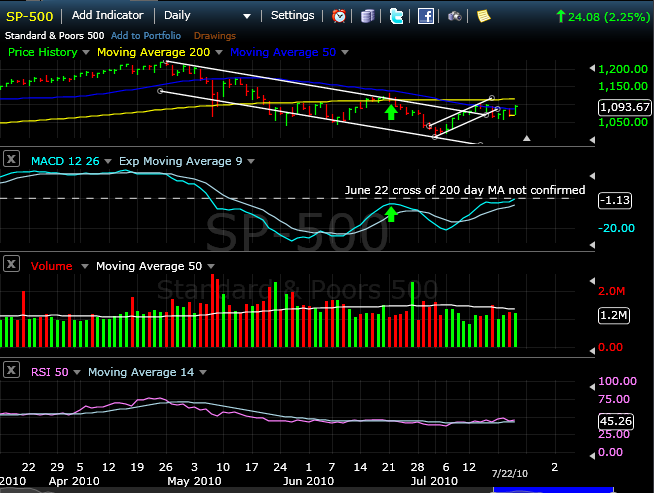
Task: Close the Volume indicator panel
Action: pos(13,266)
